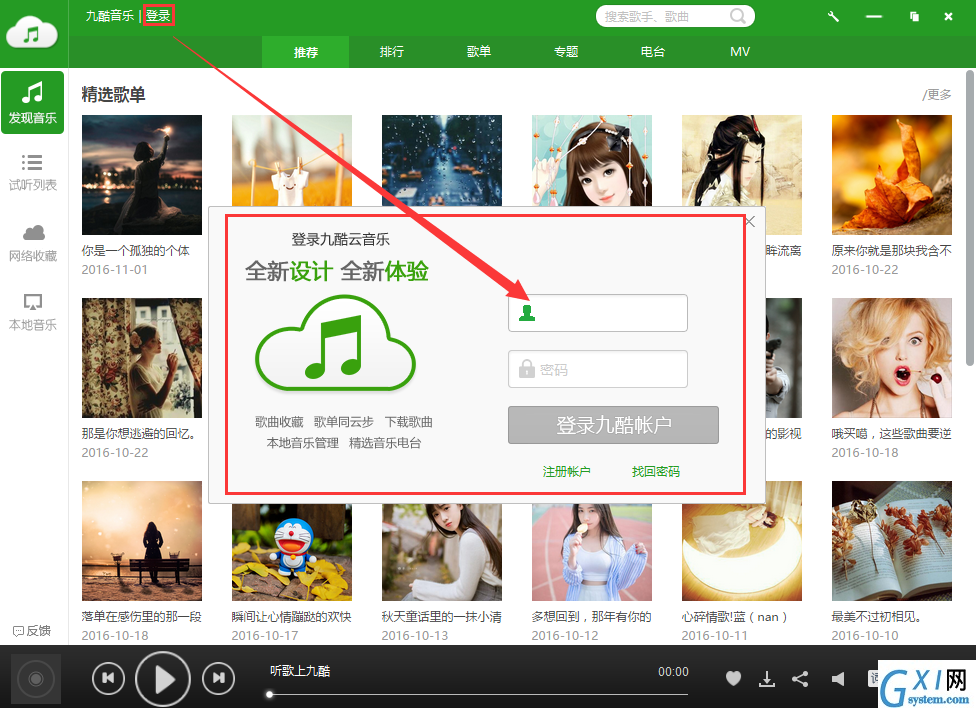
Task: Switch to the 排行 tab
Action: (x=392, y=52)
